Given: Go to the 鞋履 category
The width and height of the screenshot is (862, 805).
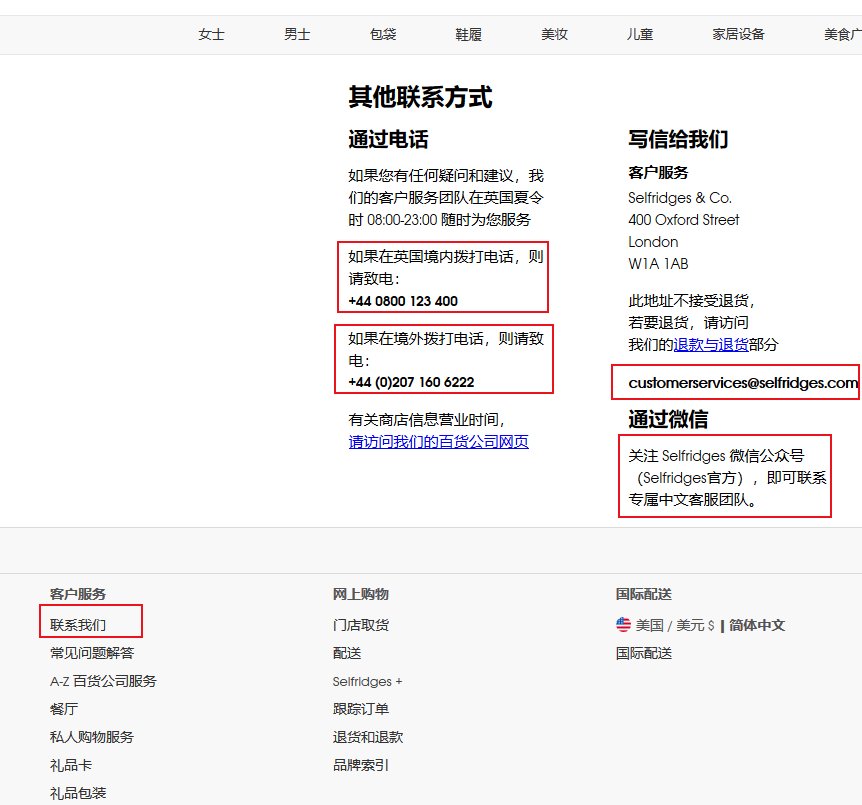Looking at the screenshot, I should 468,35.
